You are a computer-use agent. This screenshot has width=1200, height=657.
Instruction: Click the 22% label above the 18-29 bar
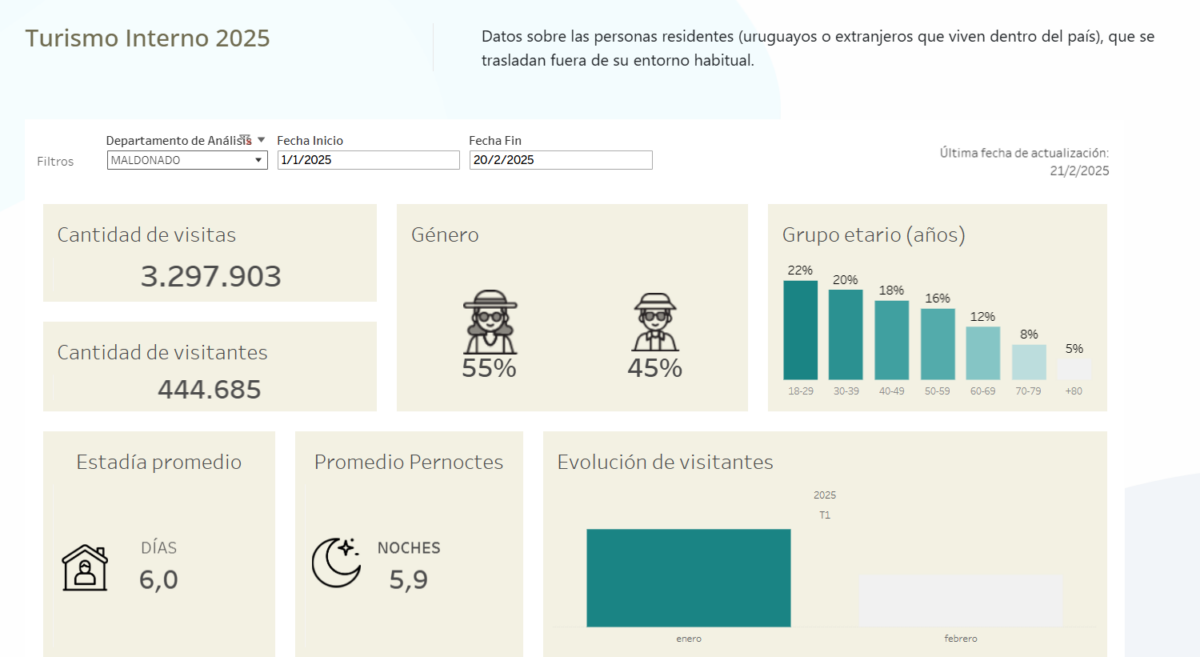(800, 270)
